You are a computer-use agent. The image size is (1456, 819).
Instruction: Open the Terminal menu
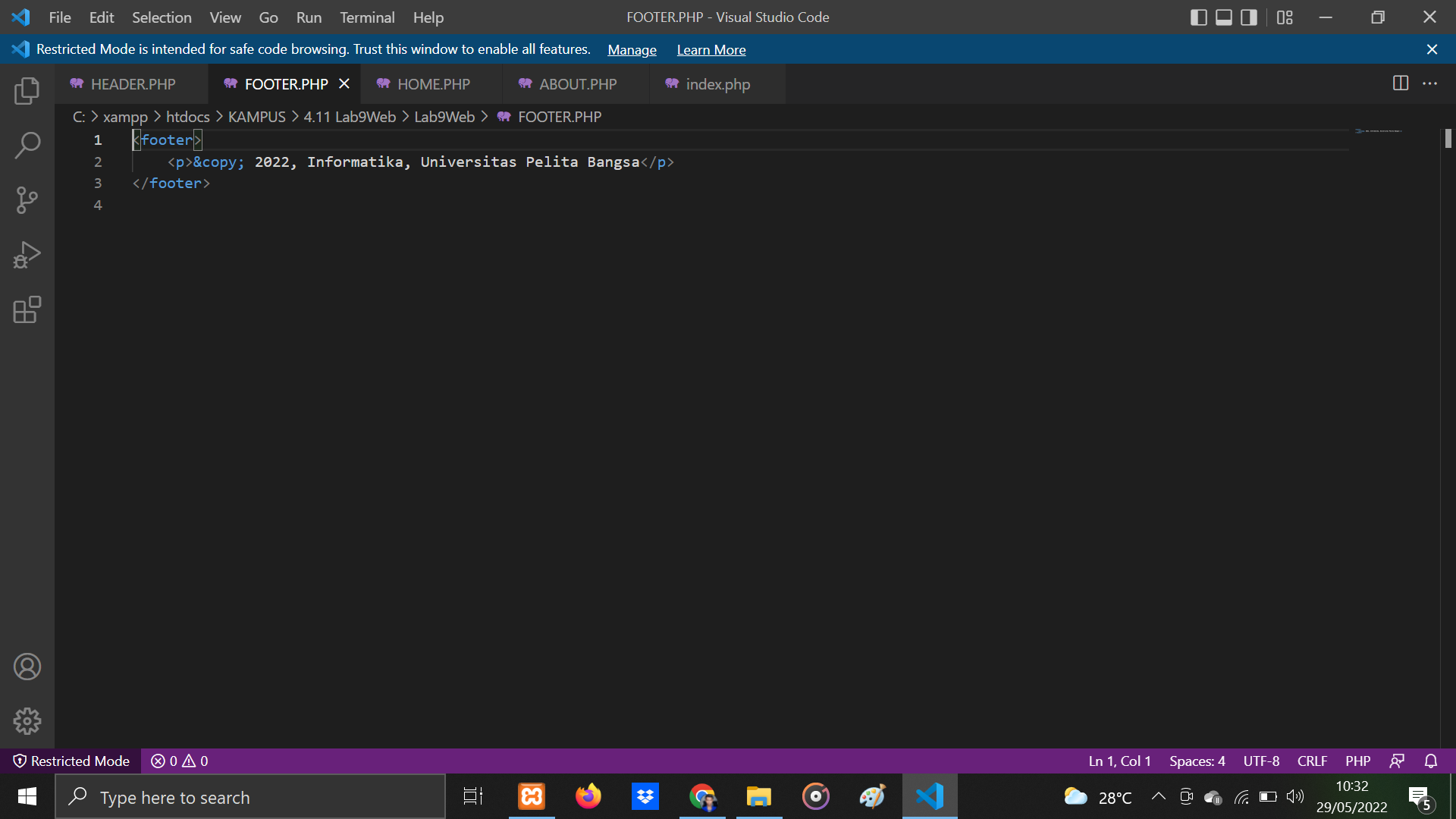pos(366,17)
